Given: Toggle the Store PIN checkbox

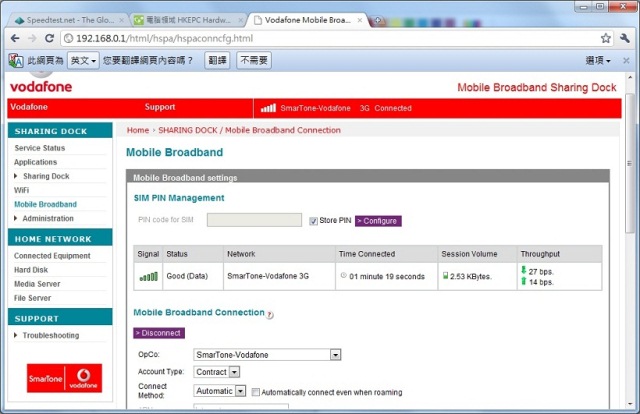Looking at the screenshot, I should [313, 221].
